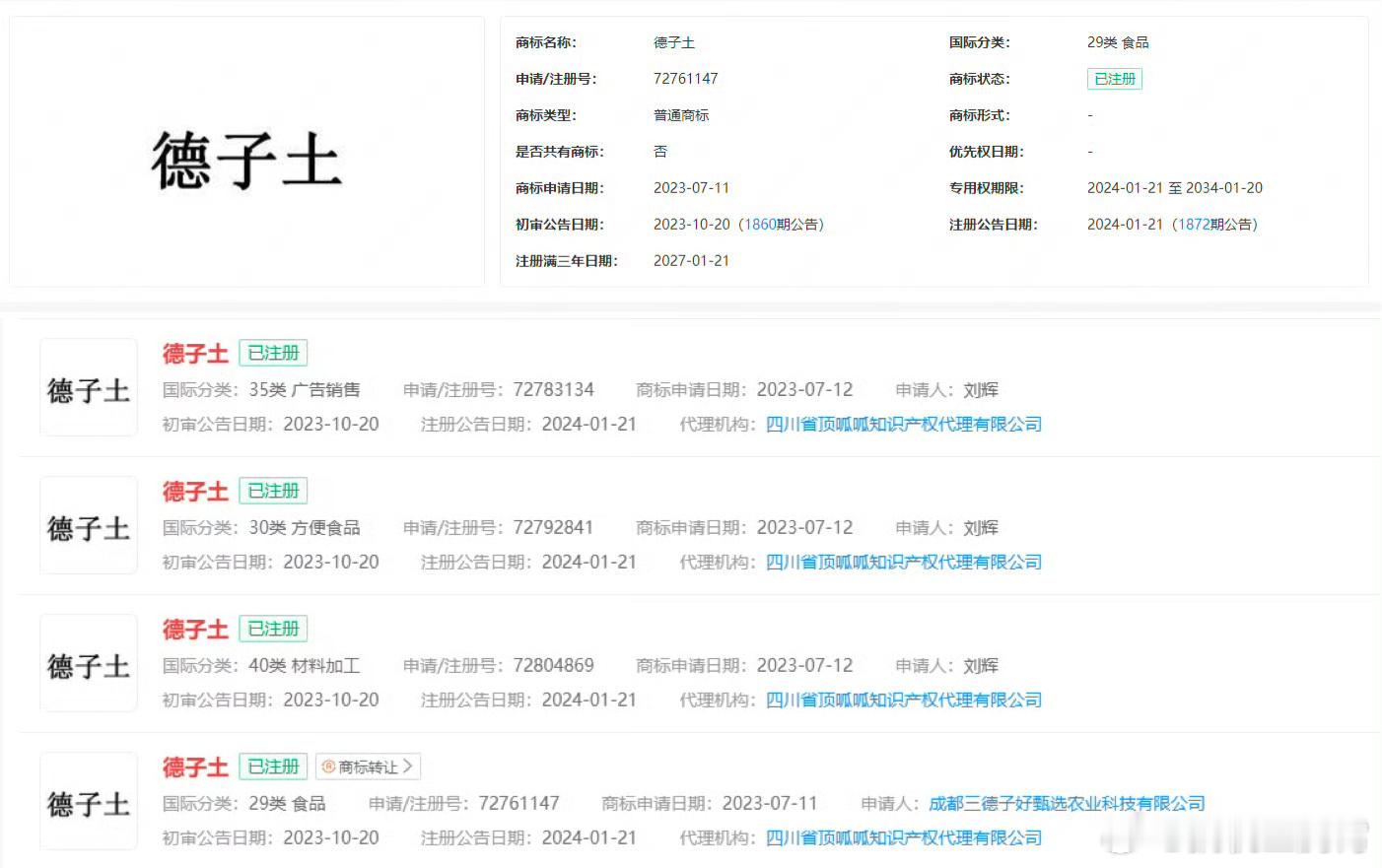Open 德子士 title in the 35类 row
Viewport: 1382px width, 868px height.
click(x=195, y=353)
